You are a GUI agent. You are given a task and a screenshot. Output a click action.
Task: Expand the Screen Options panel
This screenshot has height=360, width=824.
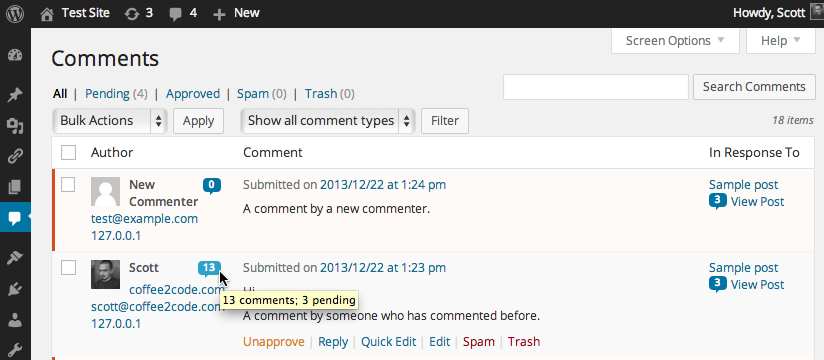click(675, 40)
